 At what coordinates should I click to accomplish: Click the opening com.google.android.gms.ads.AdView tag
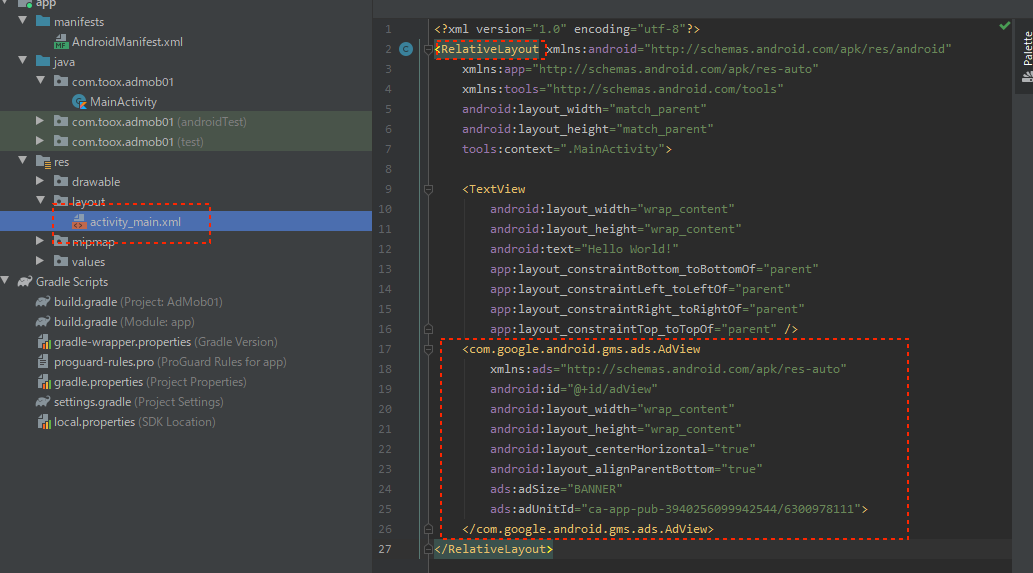582,349
